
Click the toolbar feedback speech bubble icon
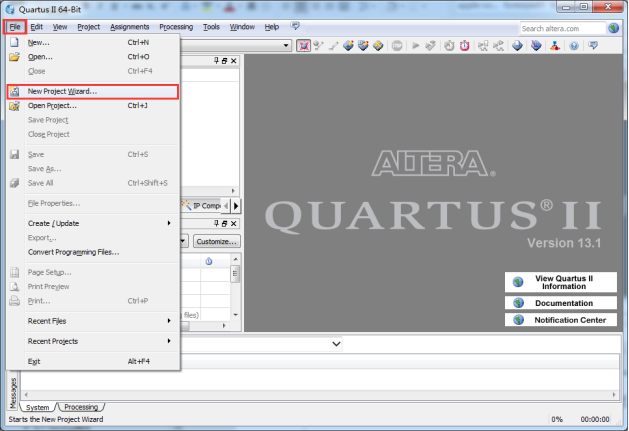(x=593, y=45)
